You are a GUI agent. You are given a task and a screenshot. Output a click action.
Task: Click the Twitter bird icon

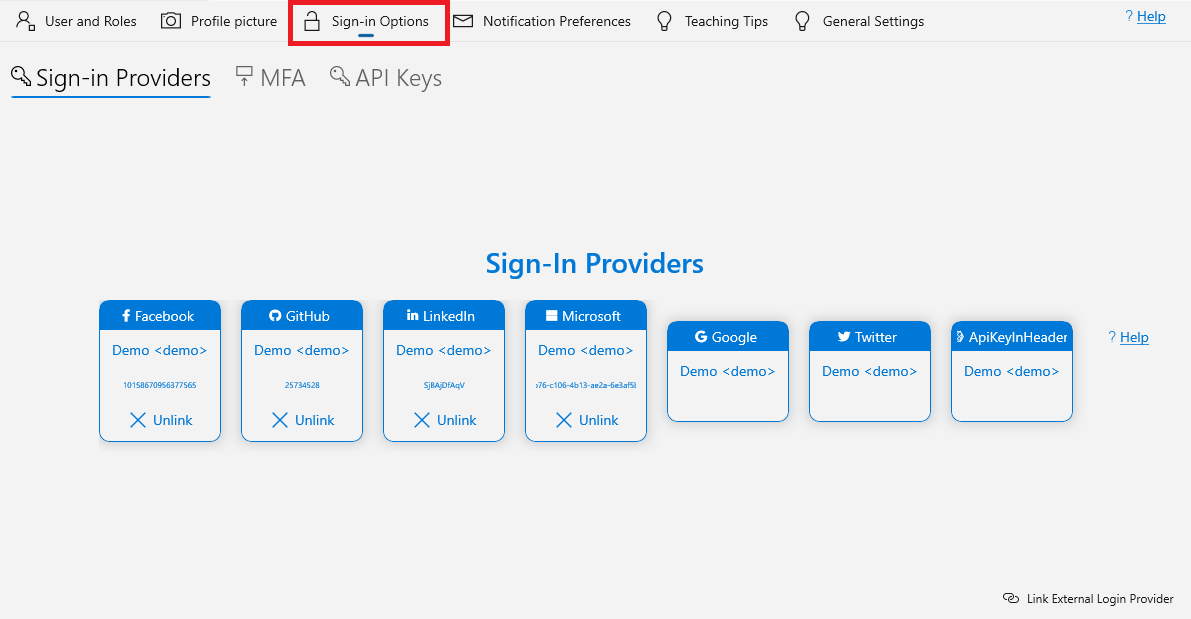(x=844, y=336)
